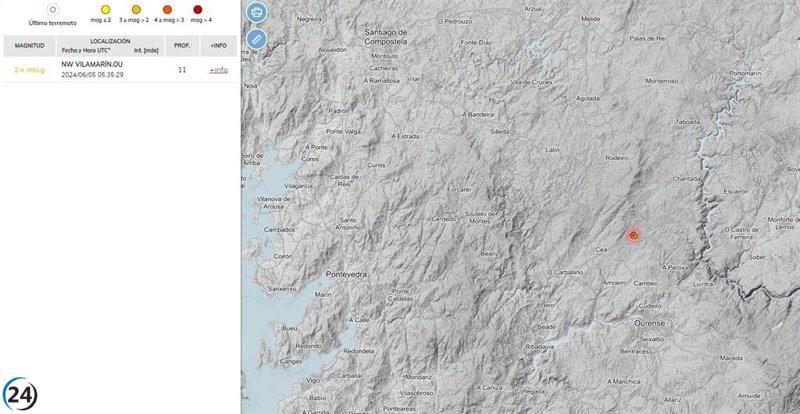Select the dark red mag > 4 legend dot
The image size is (800, 414).
coord(198,9)
